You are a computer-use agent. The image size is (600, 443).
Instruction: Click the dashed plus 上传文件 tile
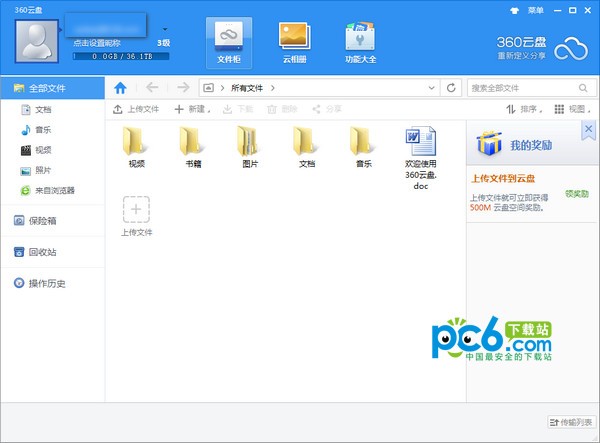click(x=136, y=216)
